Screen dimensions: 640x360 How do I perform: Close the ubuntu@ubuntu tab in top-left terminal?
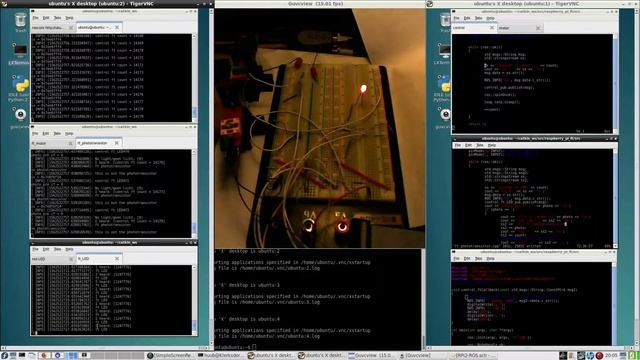point(117,27)
